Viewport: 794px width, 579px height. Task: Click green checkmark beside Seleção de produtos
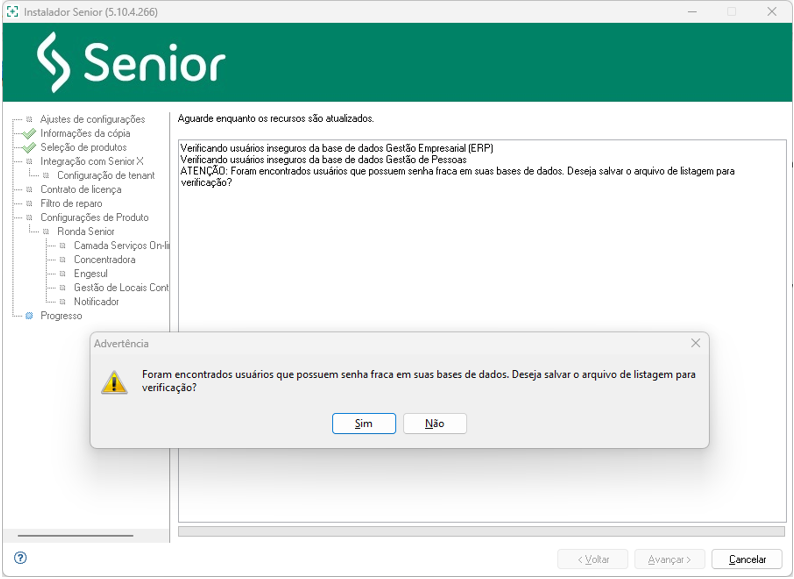pos(29,147)
